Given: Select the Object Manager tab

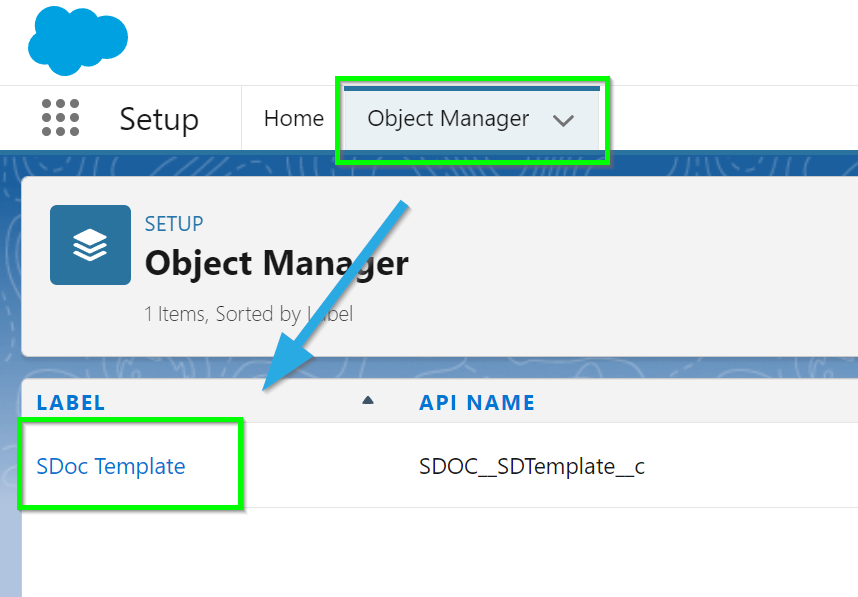Looking at the screenshot, I should (x=448, y=119).
